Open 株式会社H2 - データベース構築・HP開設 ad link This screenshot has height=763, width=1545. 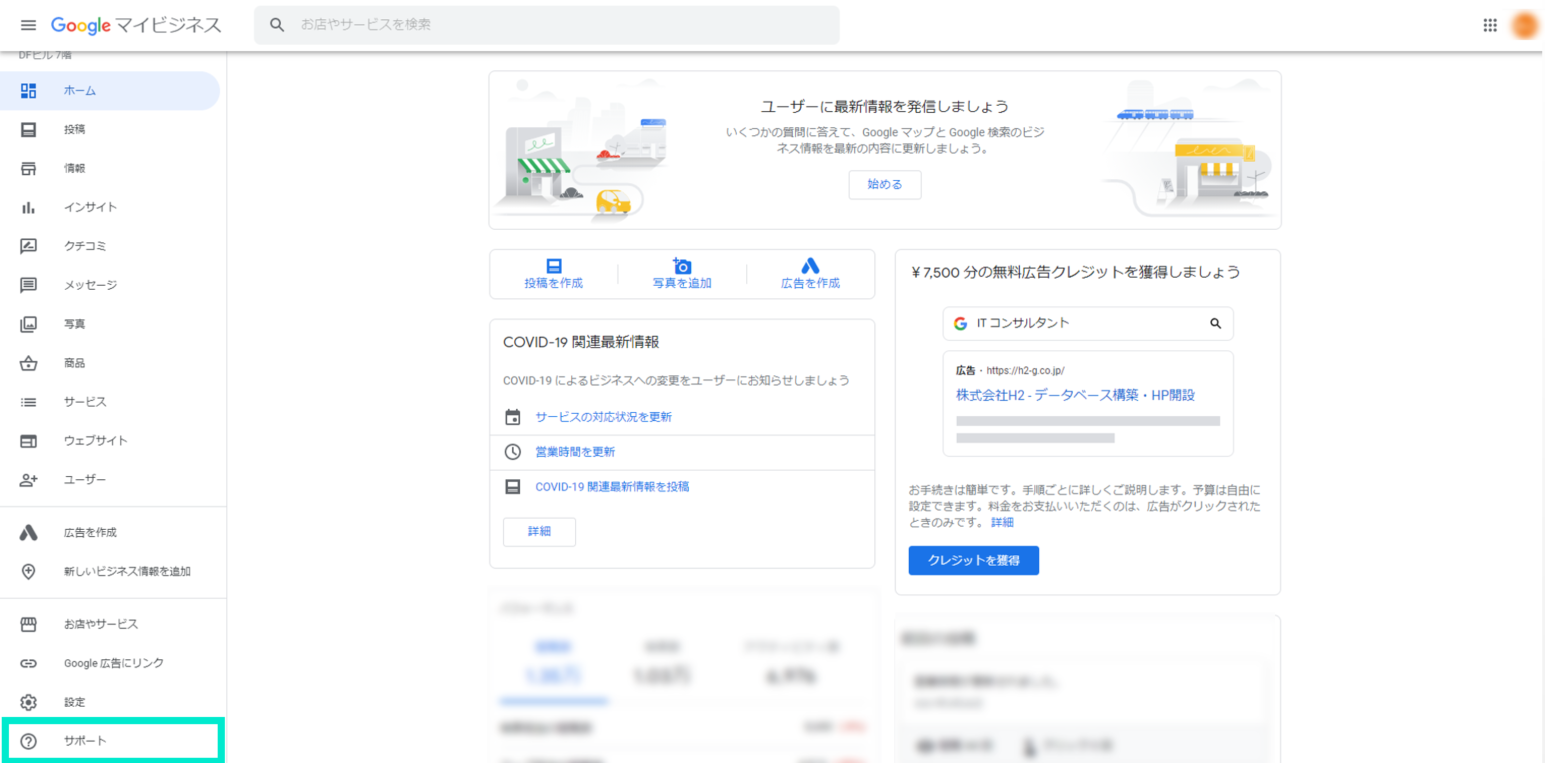pyautogui.click(x=1075, y=395)
